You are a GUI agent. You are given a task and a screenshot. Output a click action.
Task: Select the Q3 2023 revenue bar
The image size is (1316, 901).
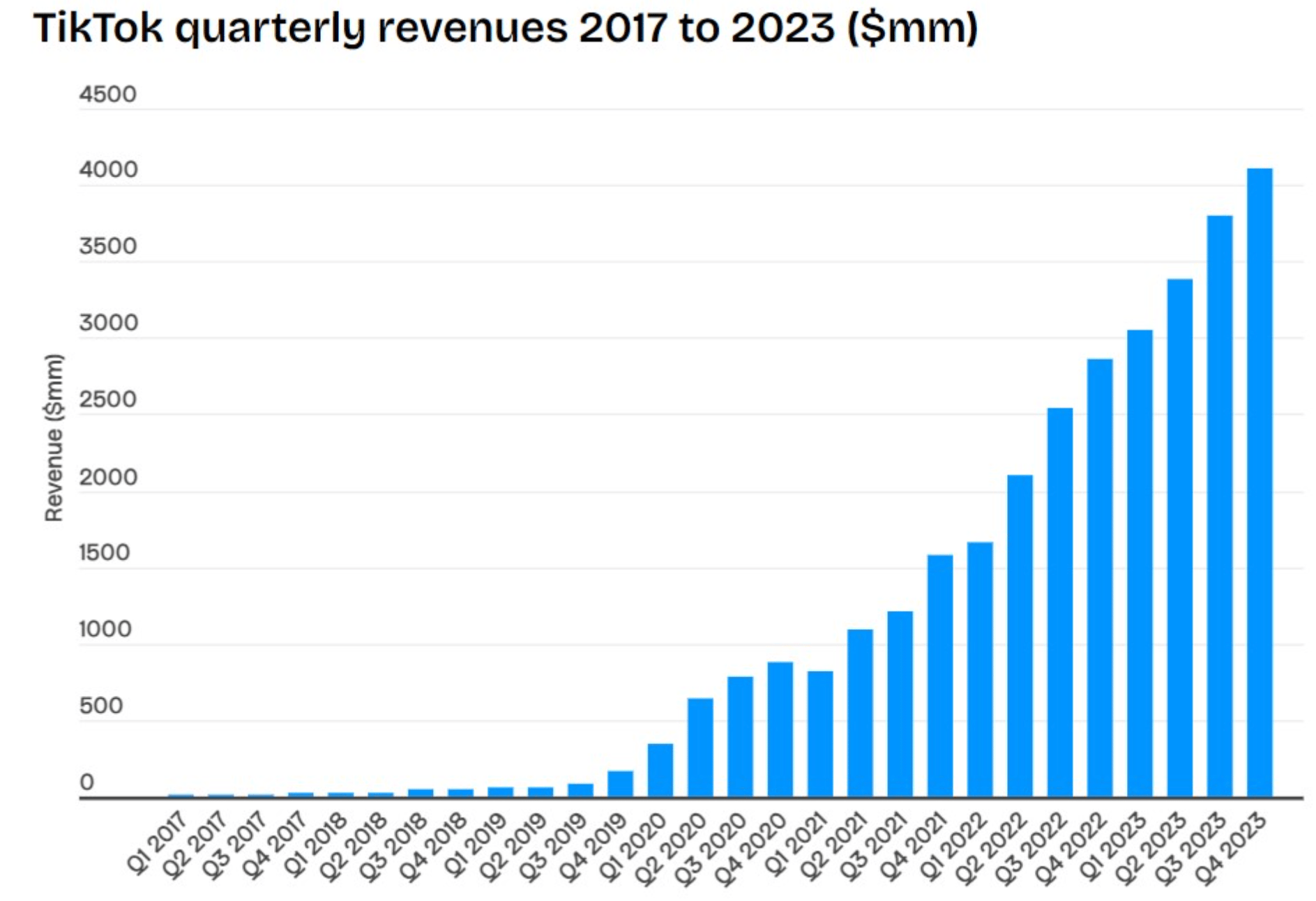point(1220,506)
